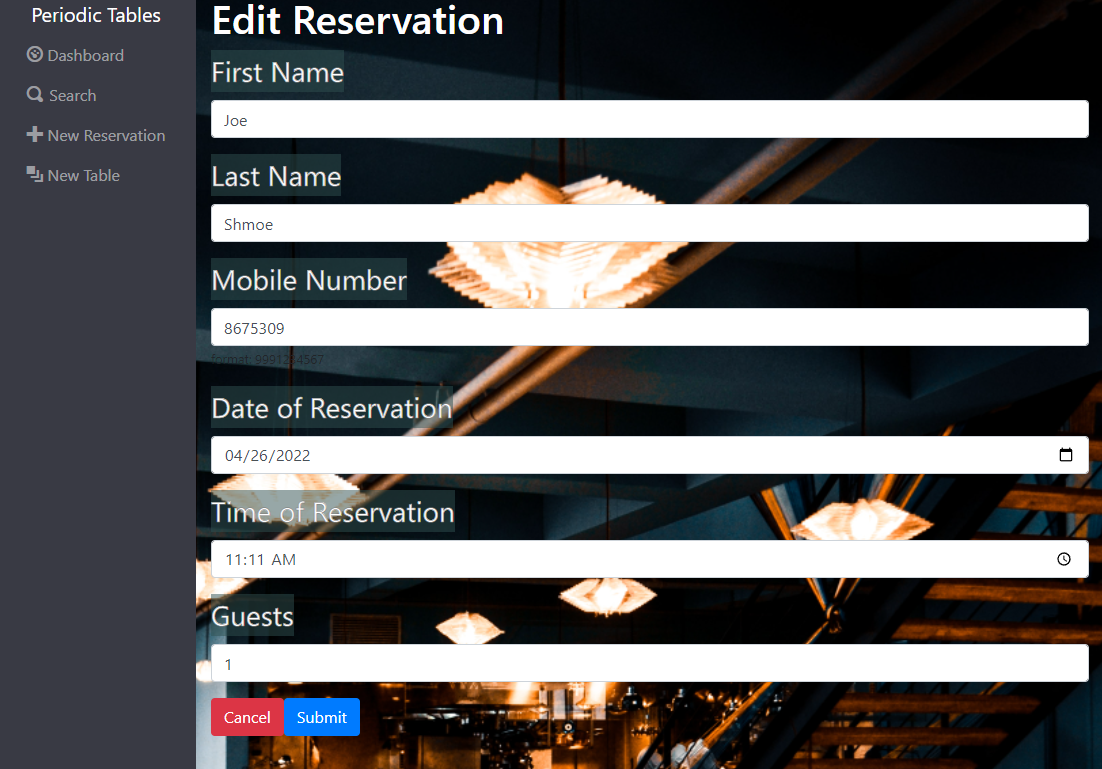Click the Dashboard globe icon in sidebar

[35, 55]
